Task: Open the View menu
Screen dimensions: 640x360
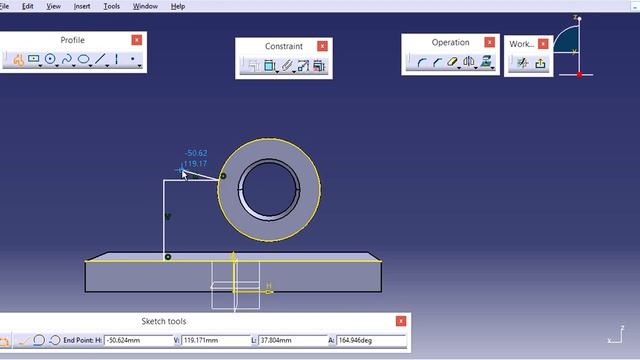Action: [x=53, y=6]
